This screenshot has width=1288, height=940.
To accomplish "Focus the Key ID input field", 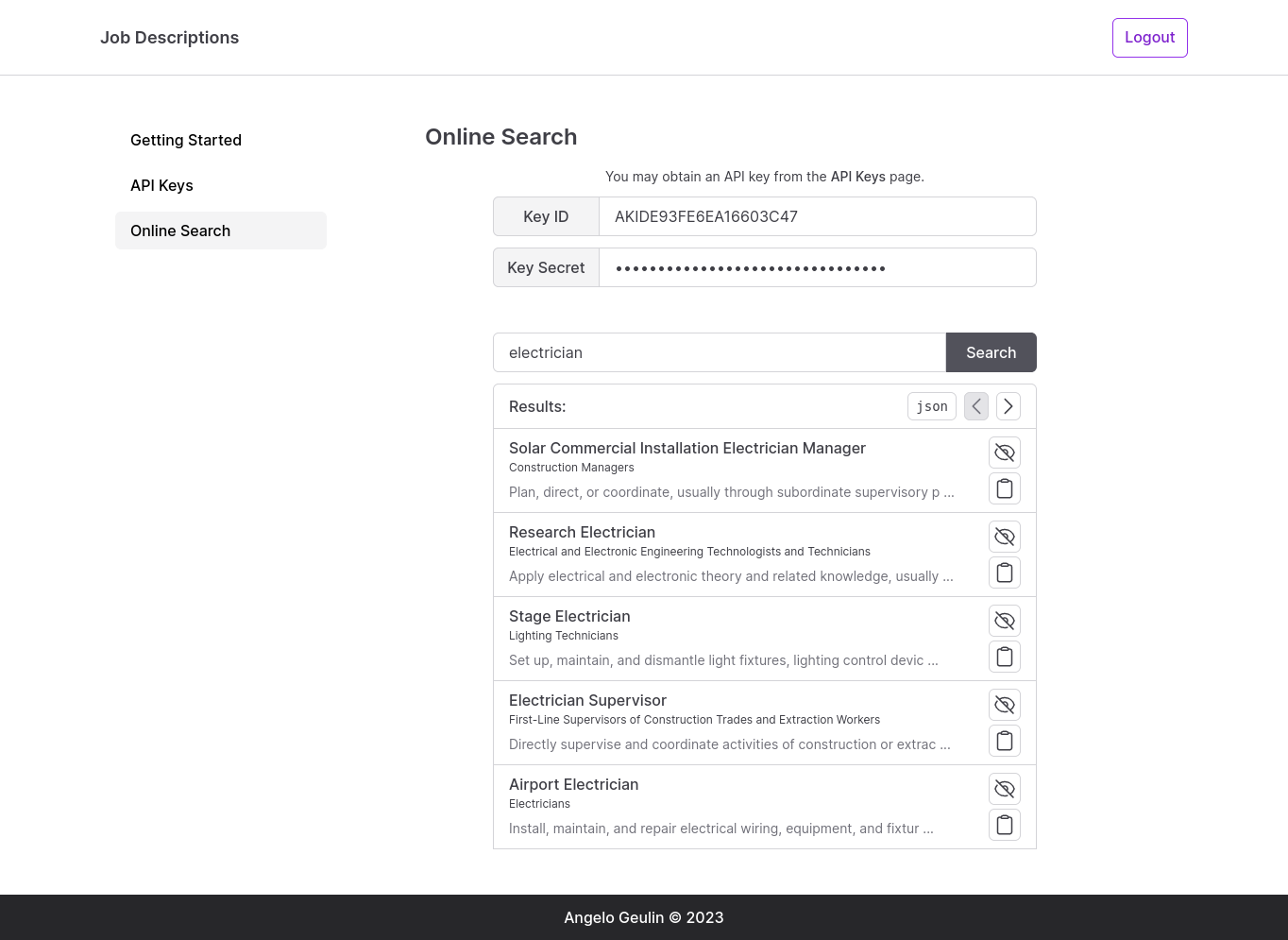I will tap(818, 216).
